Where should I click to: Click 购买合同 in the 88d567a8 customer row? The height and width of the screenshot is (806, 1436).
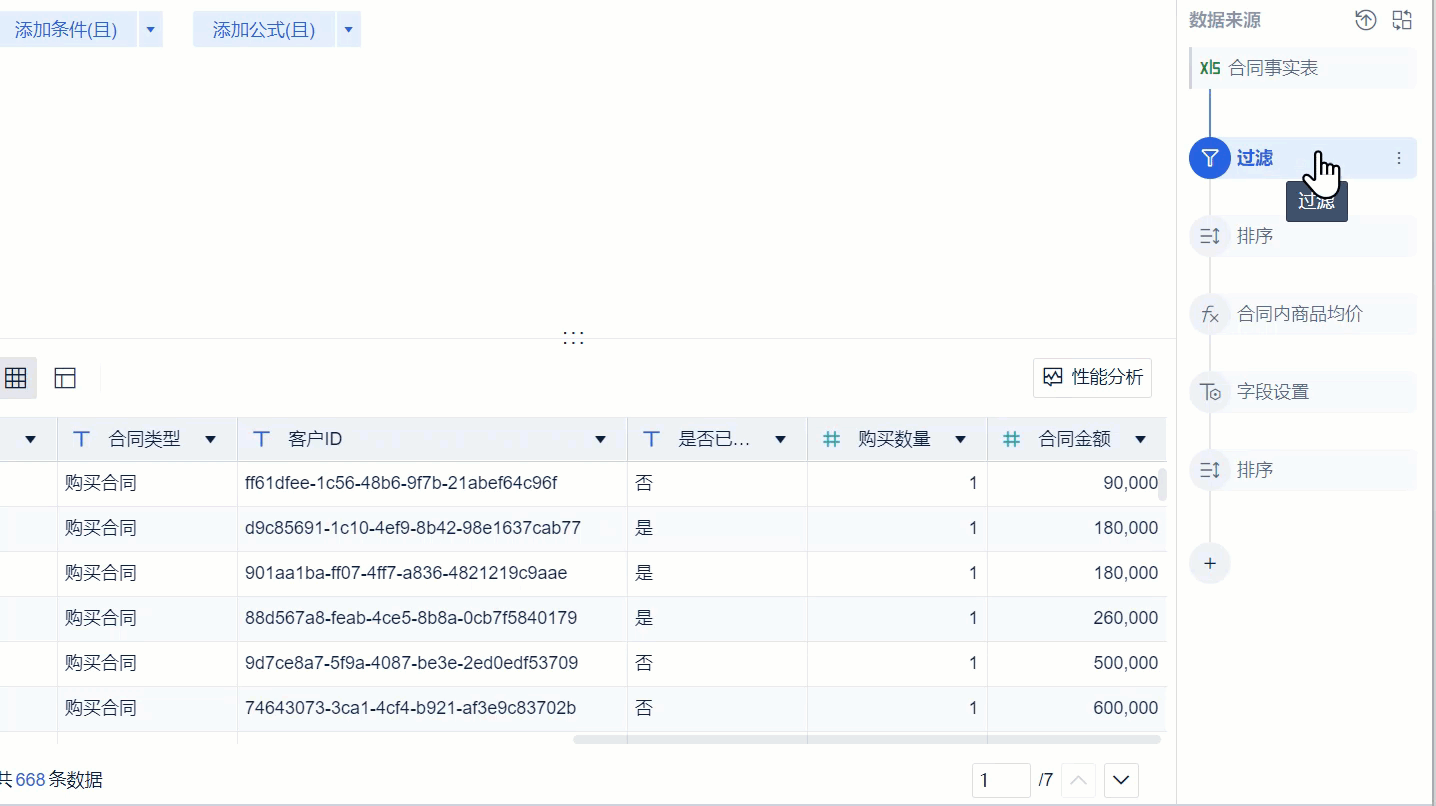coord(101,618)
